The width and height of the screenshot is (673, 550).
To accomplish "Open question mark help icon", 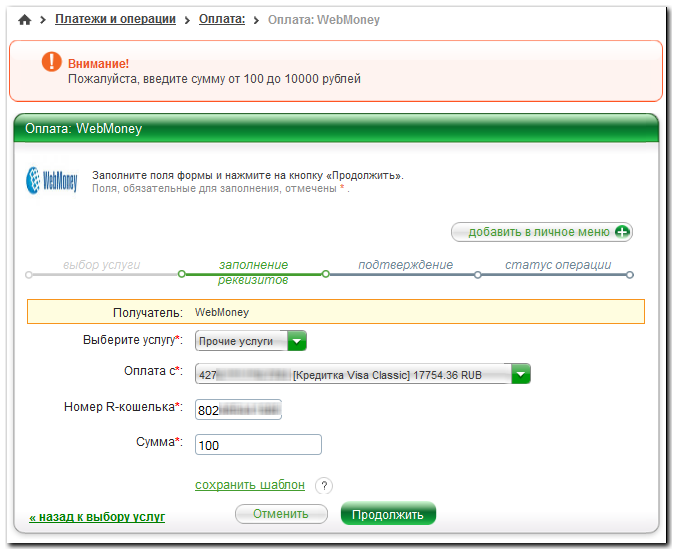I will pos(324,486).
